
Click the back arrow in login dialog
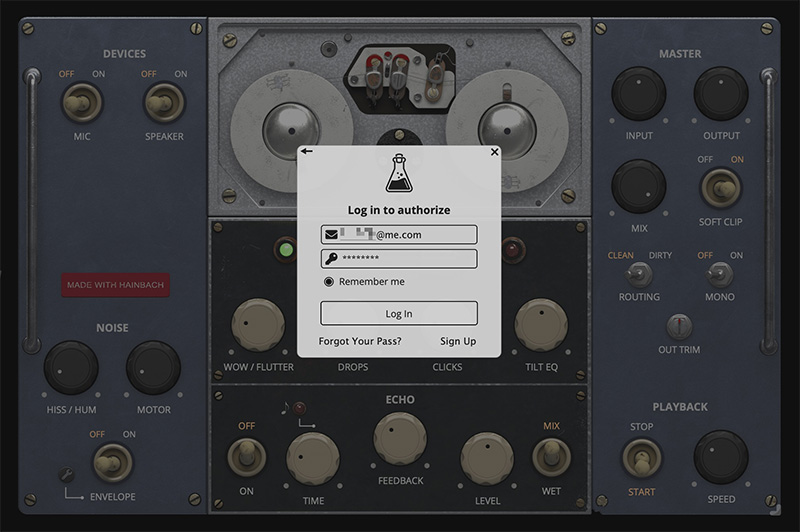tap(307, 151)
